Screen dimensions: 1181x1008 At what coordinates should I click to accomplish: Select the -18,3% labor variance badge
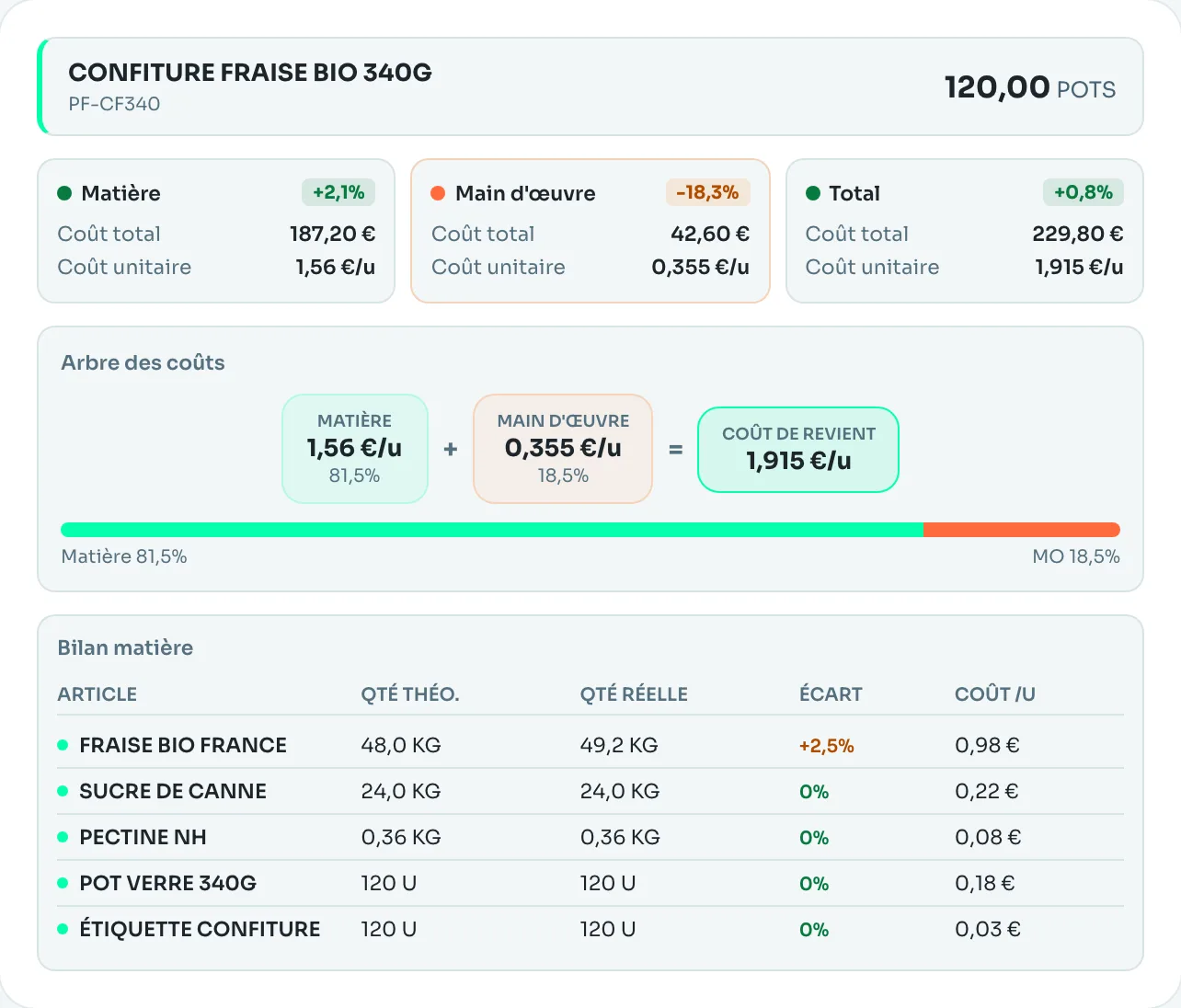click(x=707, y=192)
